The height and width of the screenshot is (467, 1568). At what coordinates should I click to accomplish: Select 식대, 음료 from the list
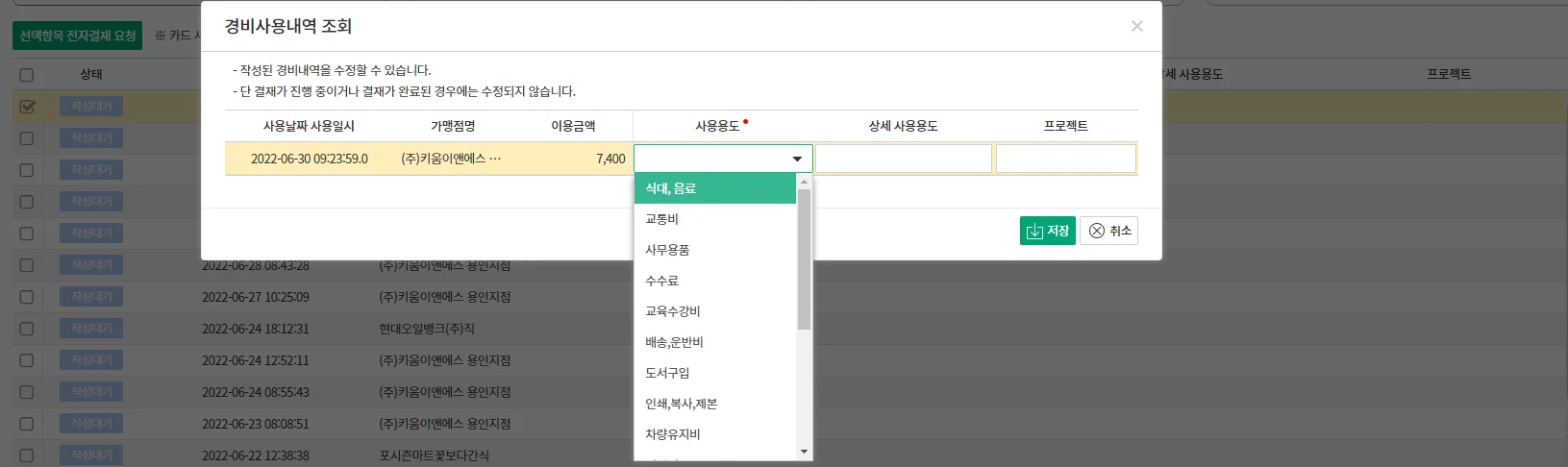[x=714, y=188]
